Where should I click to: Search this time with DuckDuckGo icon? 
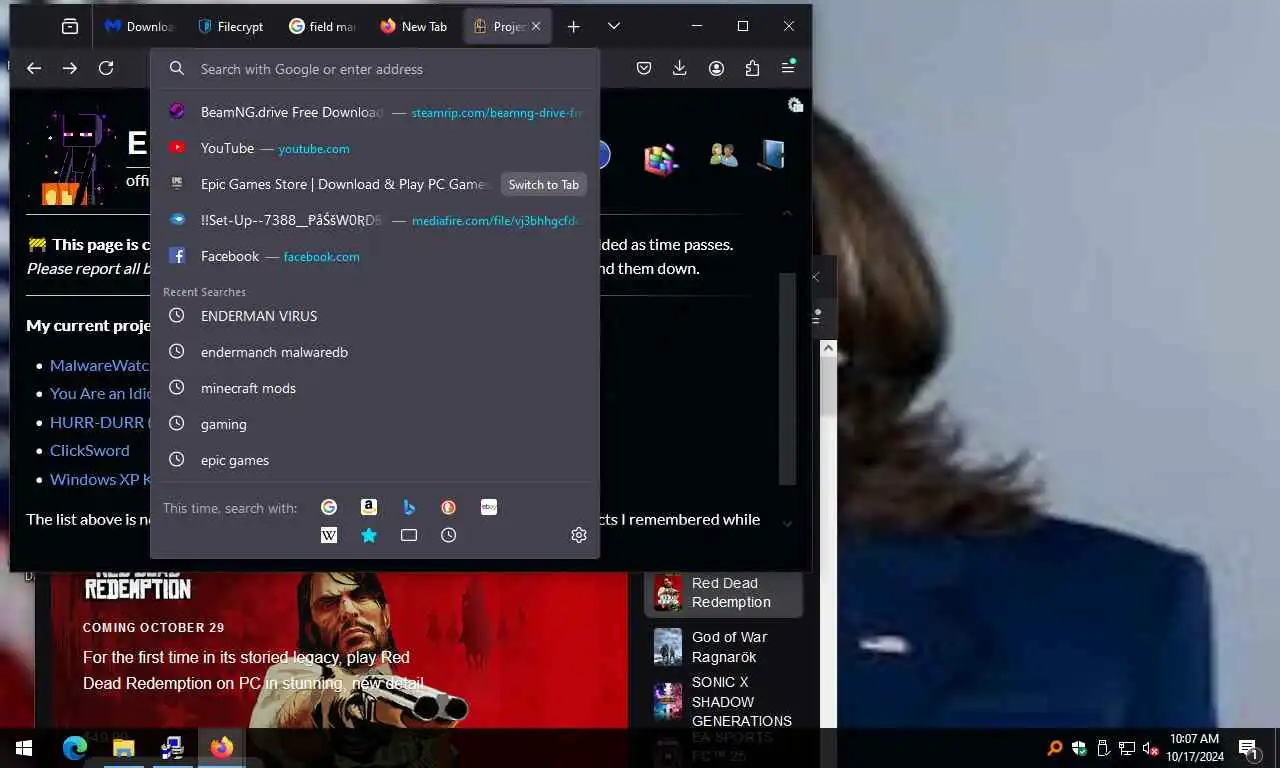pos(449,507)
